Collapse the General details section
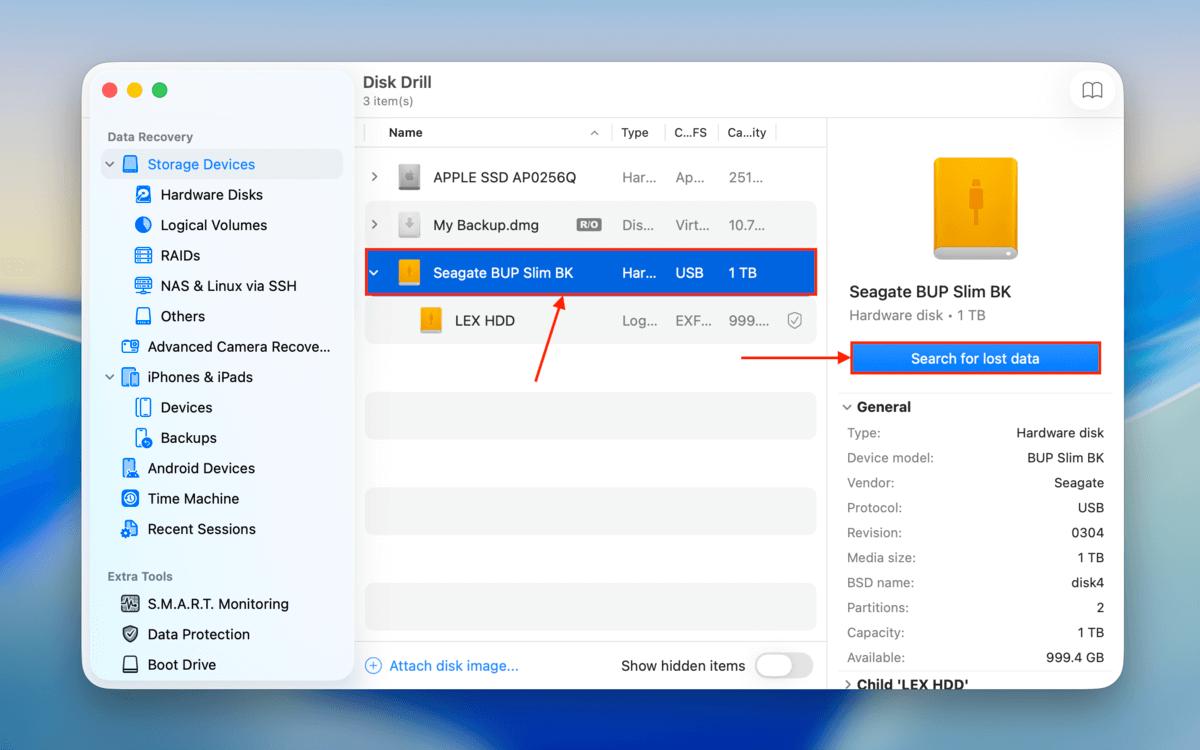This screenshot has width=1200, height=750. click(x=848, y=407)
